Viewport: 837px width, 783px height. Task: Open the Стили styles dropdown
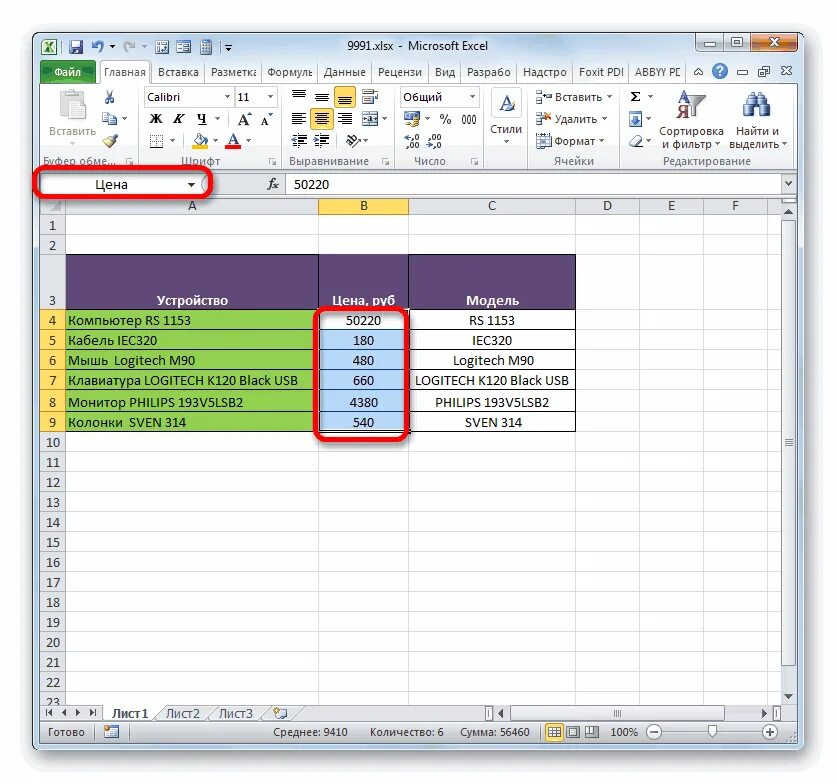click(506, 118)
